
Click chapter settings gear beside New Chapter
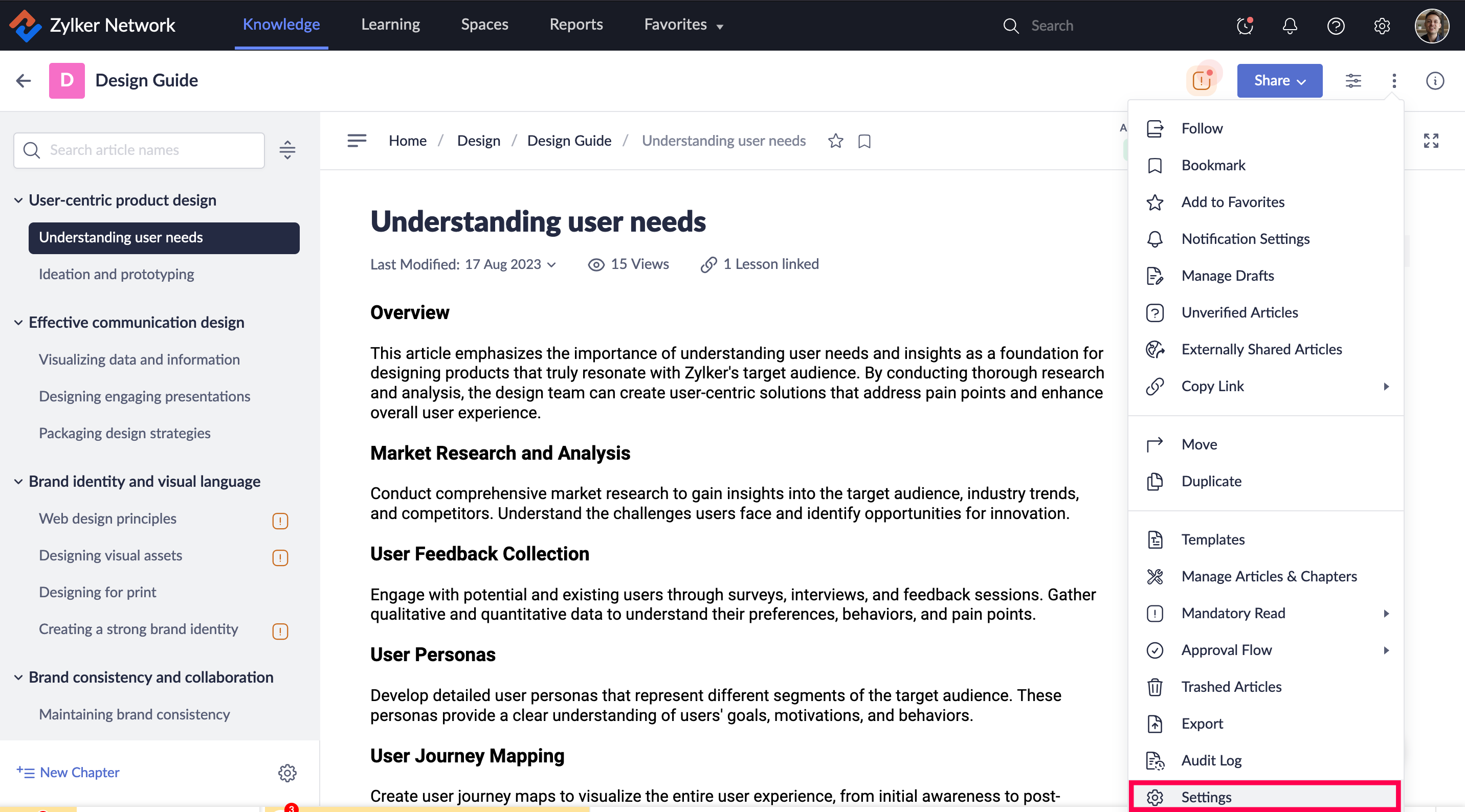coord(287,772)
